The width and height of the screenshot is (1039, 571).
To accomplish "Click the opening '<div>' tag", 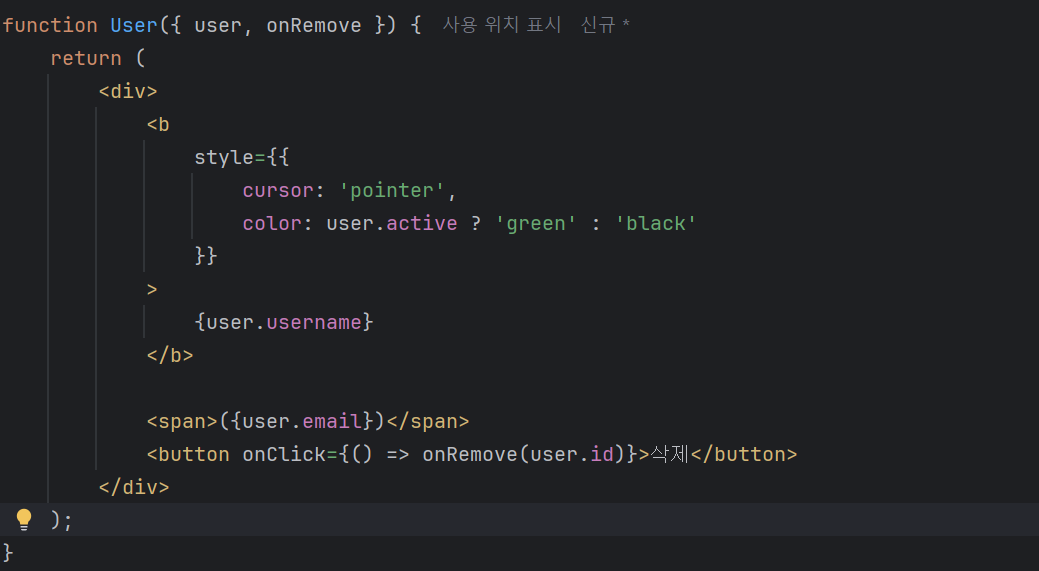I will [x=128, y=91].
